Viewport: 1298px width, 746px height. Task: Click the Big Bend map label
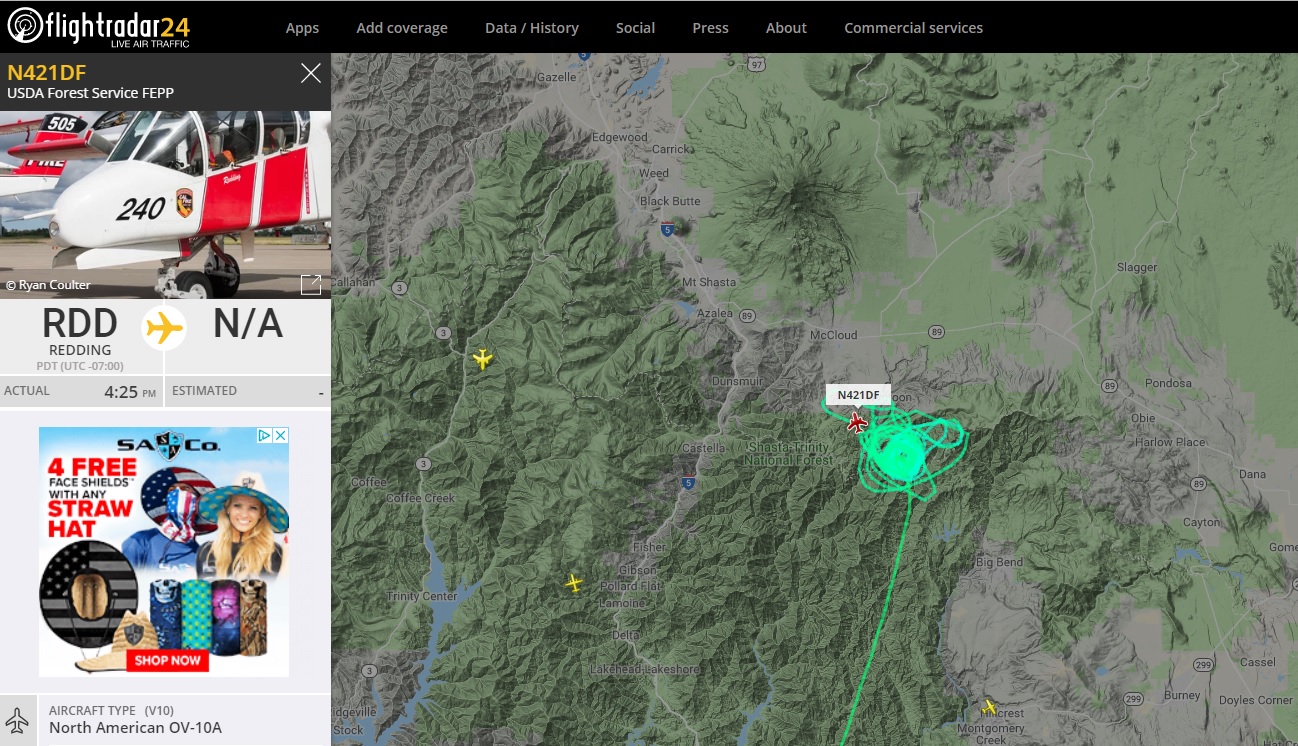coord(999,563)
